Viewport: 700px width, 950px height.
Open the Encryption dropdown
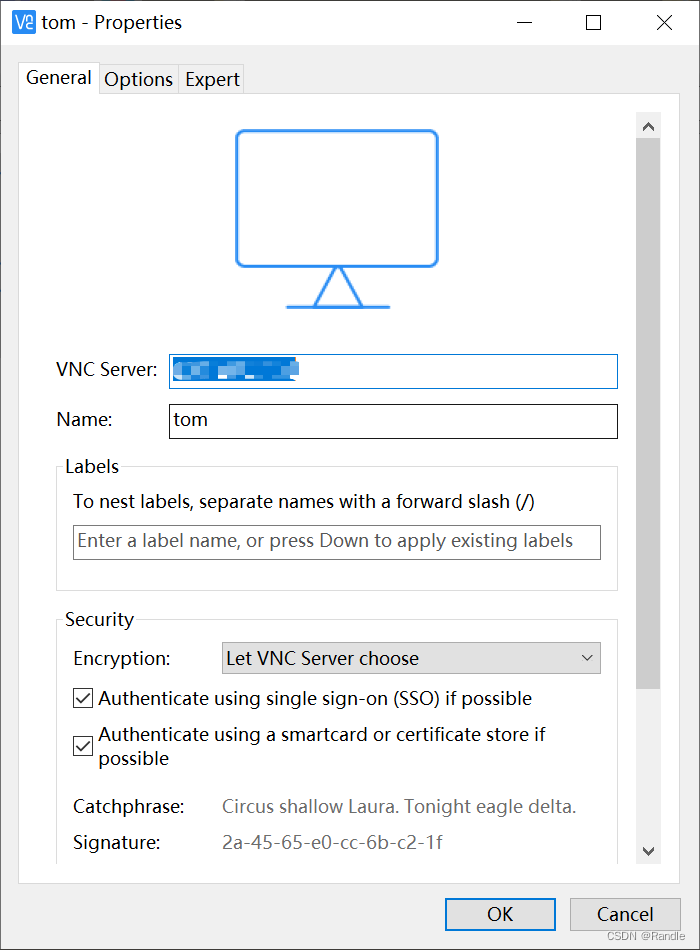tap(411, 658)
